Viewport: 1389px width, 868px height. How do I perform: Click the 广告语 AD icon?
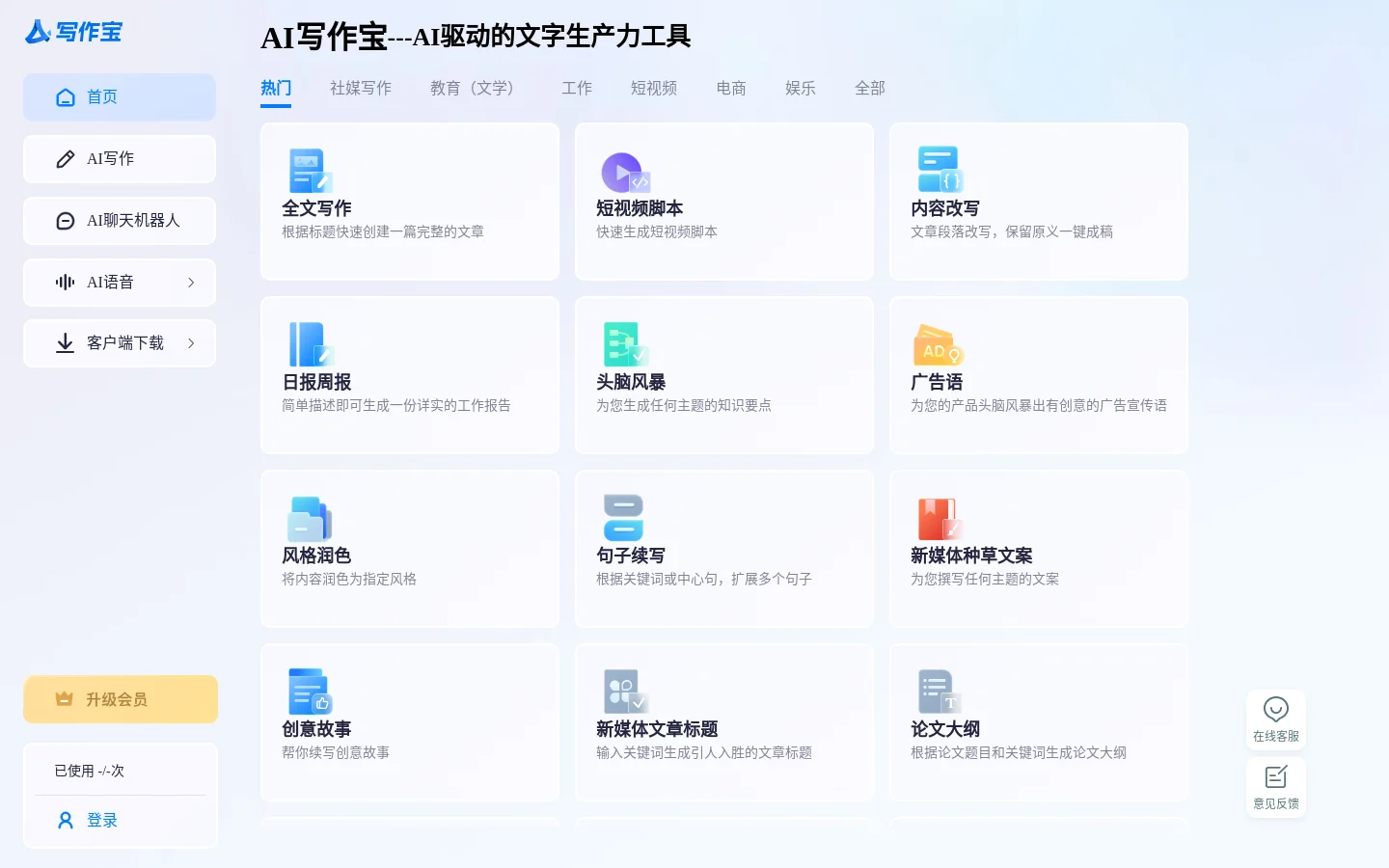click(x=939, y=345)
